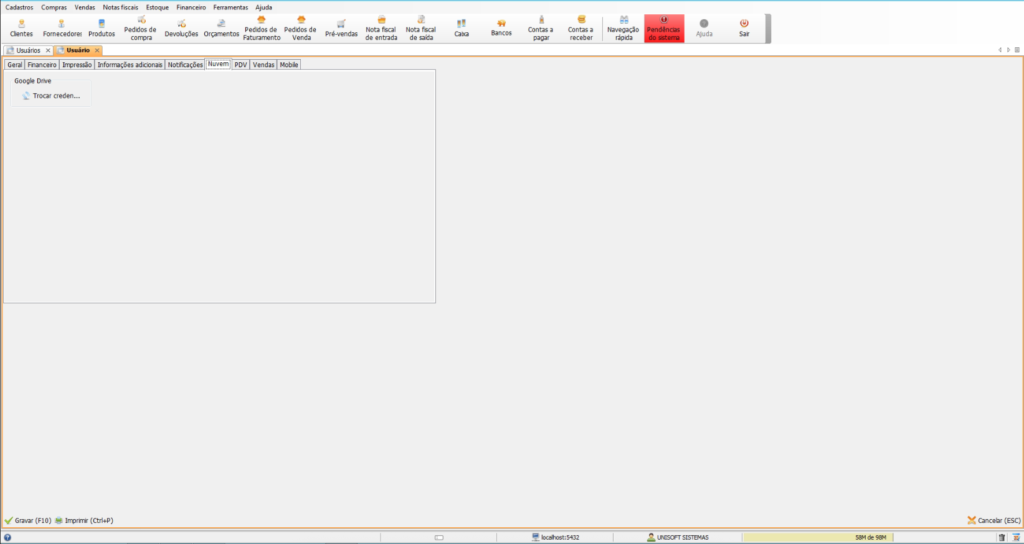Click the memory usage bar

tap(867, 537)
